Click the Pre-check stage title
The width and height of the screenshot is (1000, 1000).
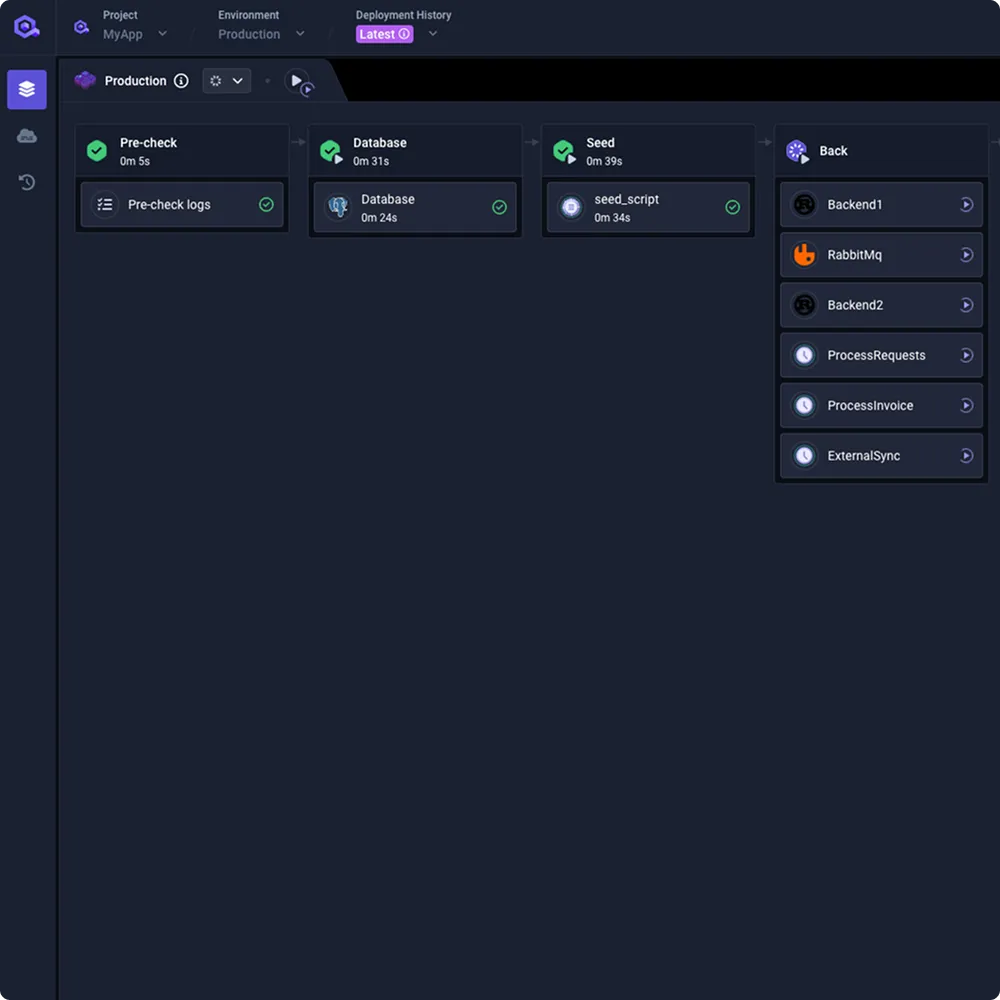[x=149, y=143]
